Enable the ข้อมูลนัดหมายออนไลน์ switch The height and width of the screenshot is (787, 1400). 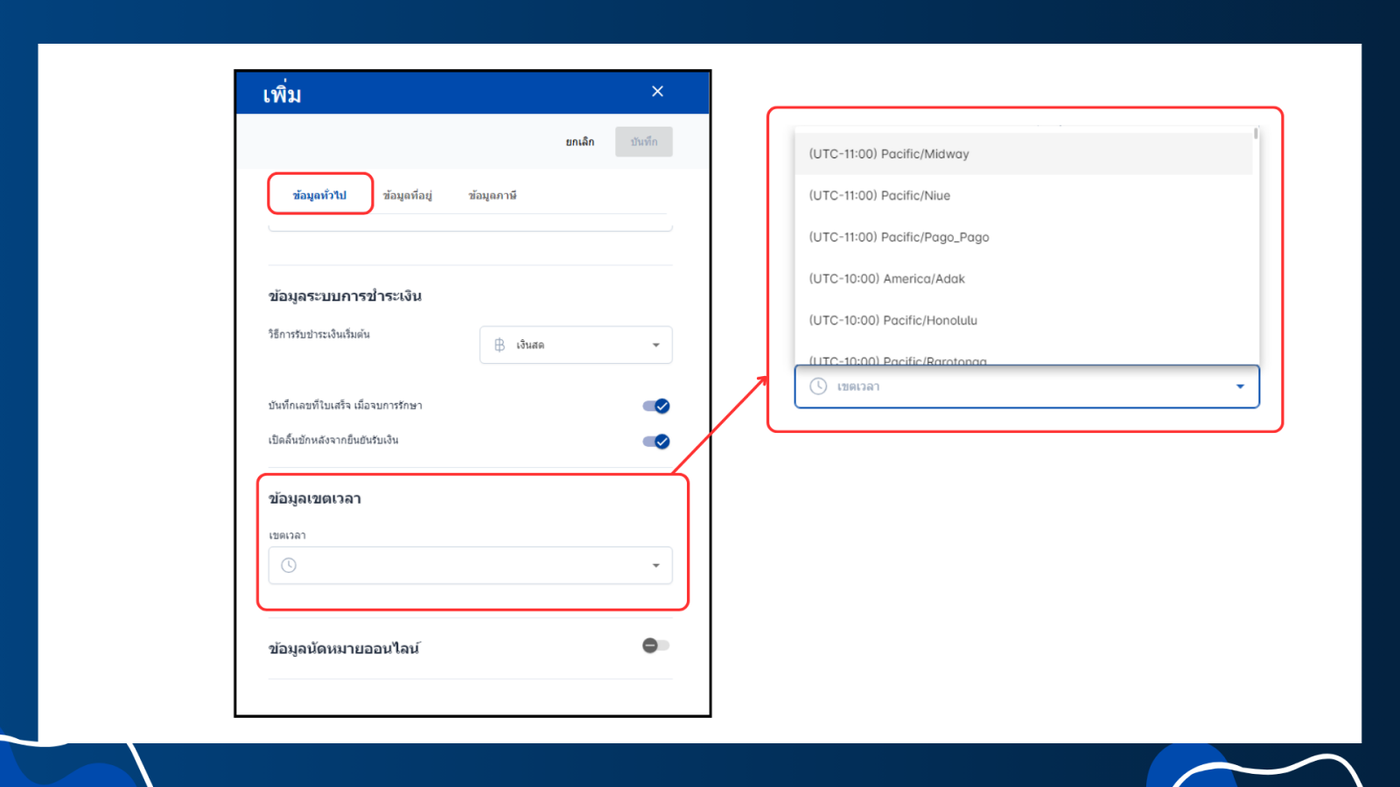click(x=656, y=646)
